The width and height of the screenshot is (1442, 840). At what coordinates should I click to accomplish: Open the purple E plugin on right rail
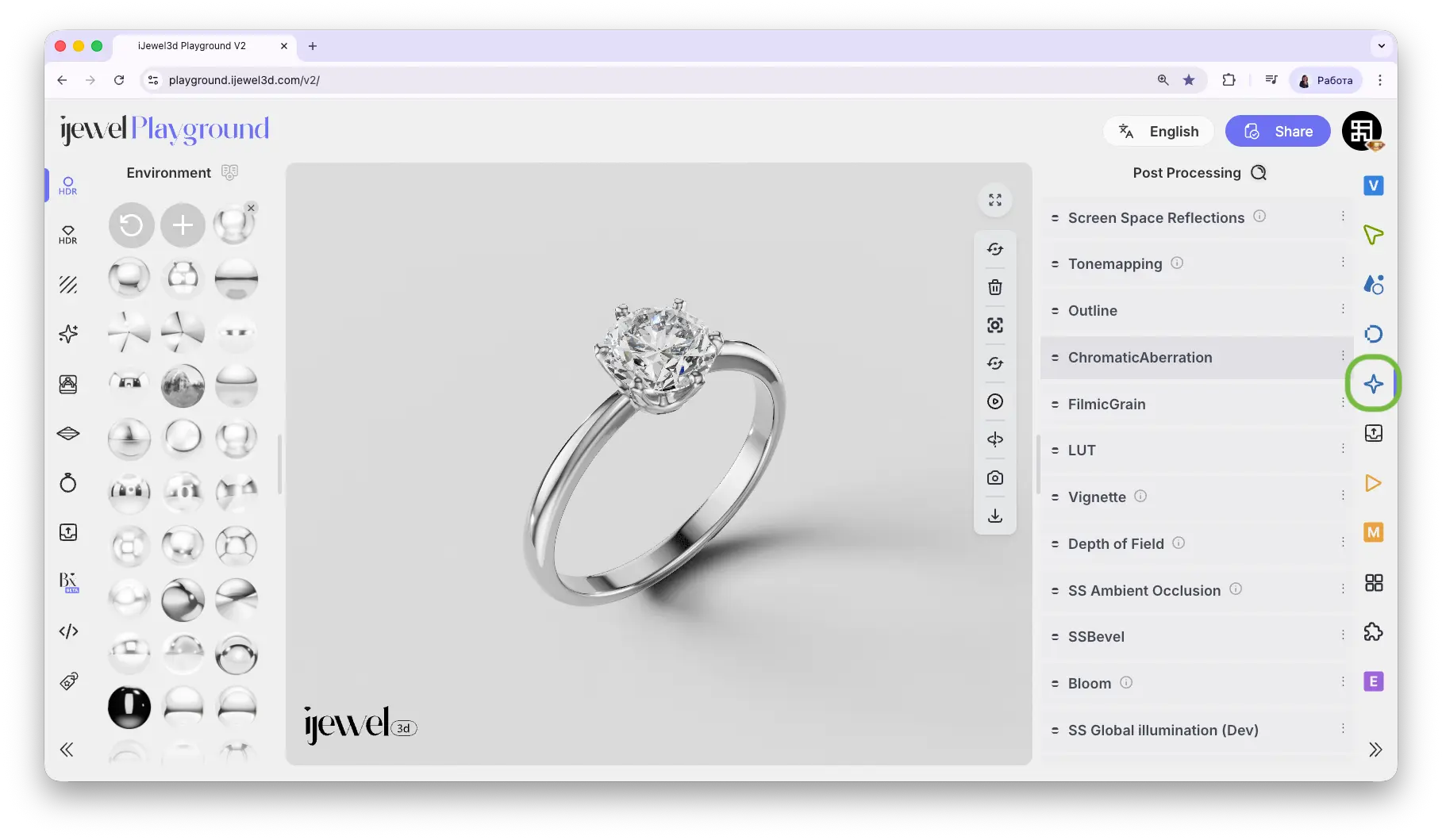tap(1374, 681)
